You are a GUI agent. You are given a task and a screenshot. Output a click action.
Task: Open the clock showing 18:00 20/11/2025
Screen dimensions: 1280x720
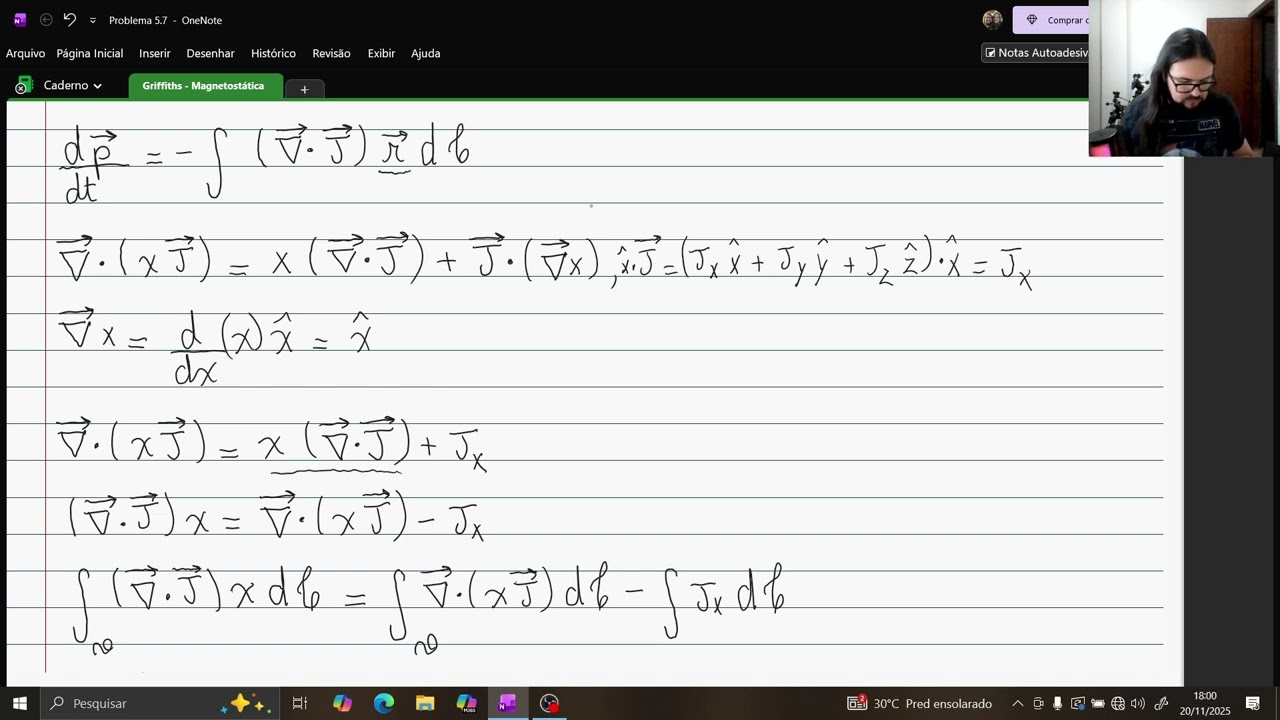coord(1205,703)
